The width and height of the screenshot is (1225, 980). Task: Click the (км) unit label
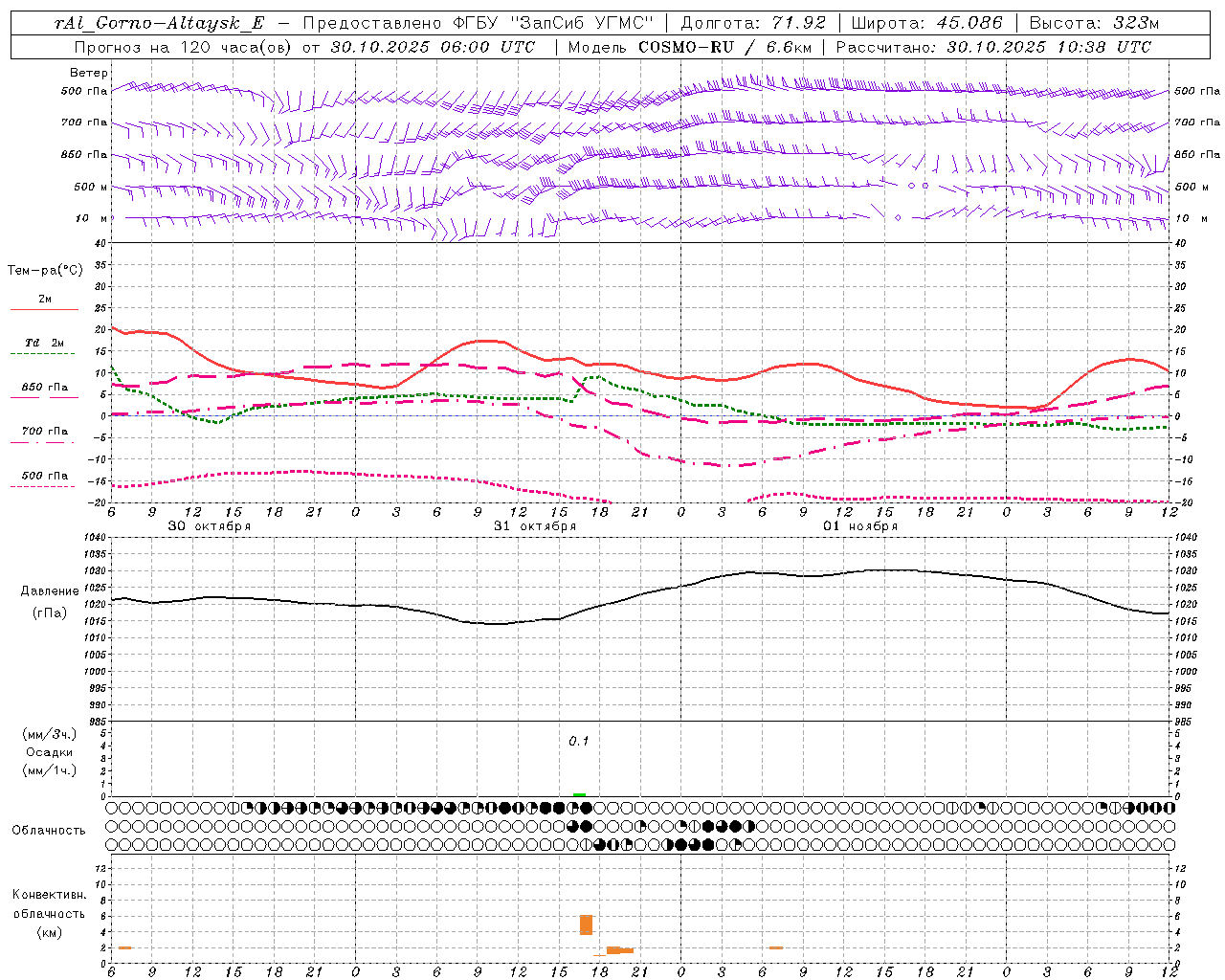(x=50, y=932)
